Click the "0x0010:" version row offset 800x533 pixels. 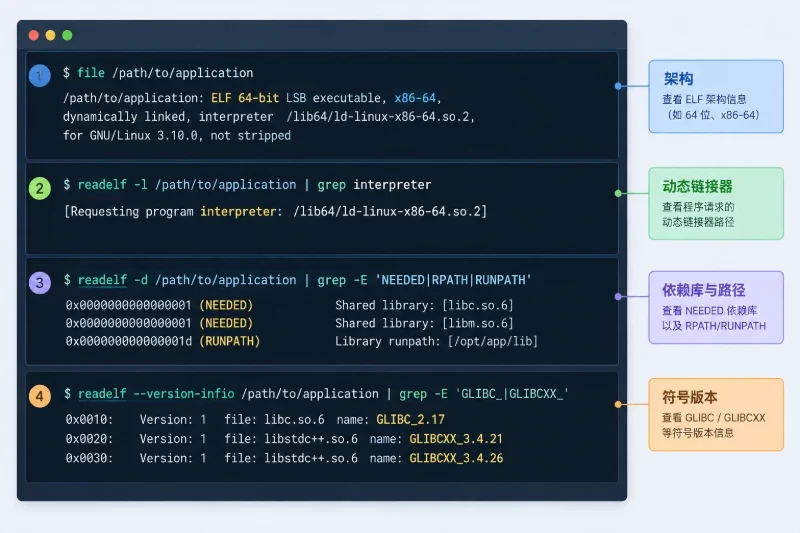[x=89, y=420]
